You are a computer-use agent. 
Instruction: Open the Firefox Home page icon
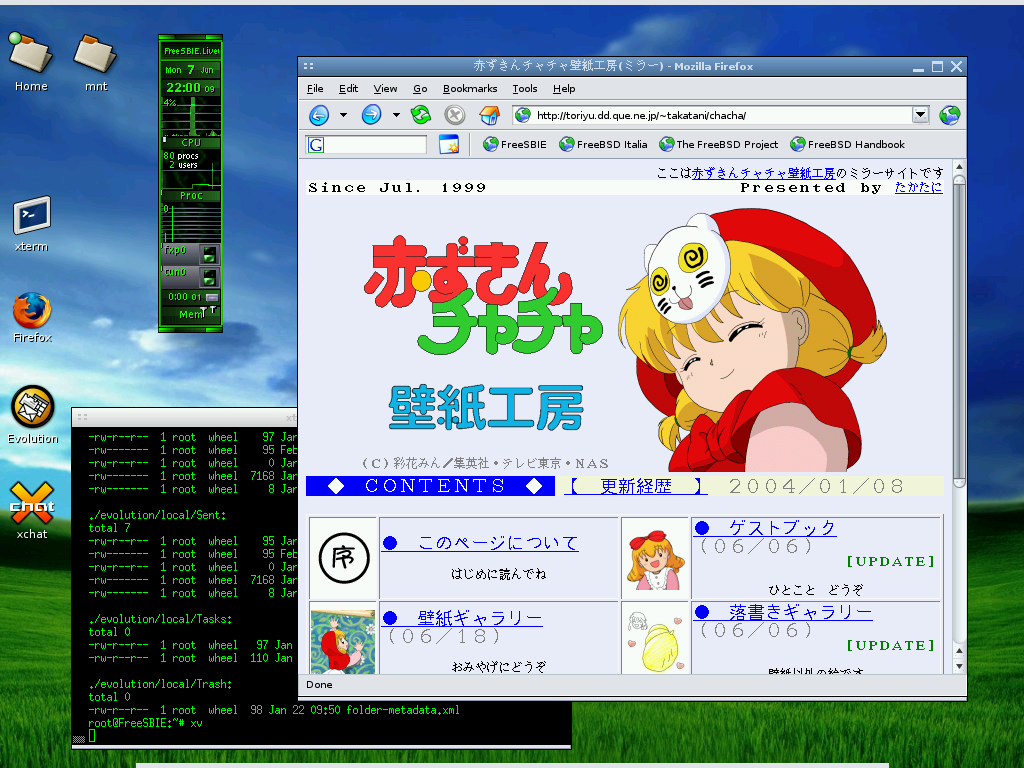(x=489, y=116)
